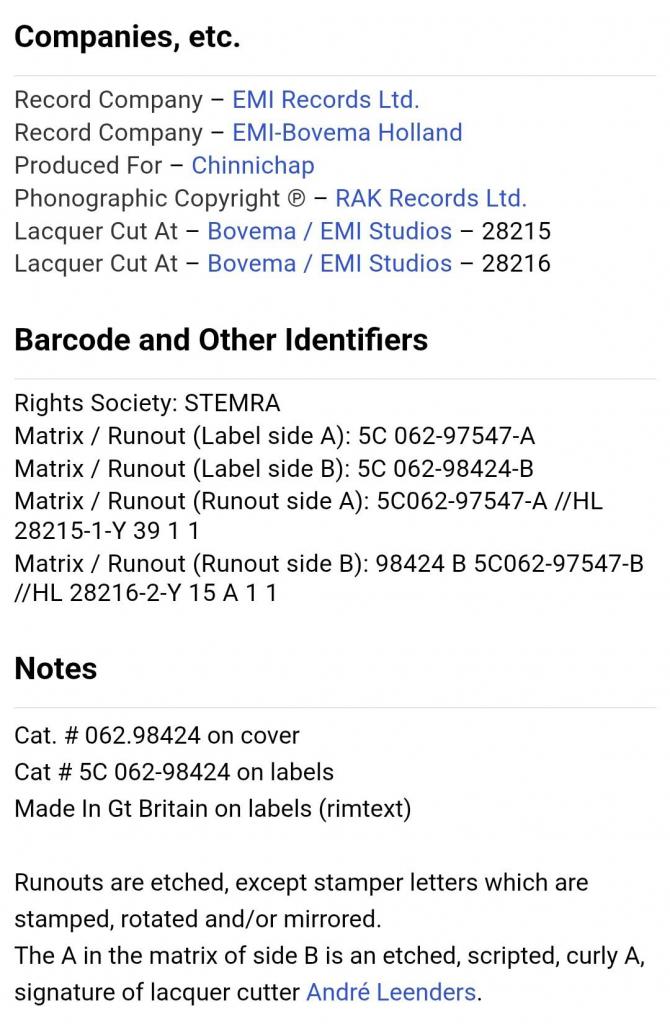
Task: Click the Runout side A matrix text
Action: pos(309,516)
